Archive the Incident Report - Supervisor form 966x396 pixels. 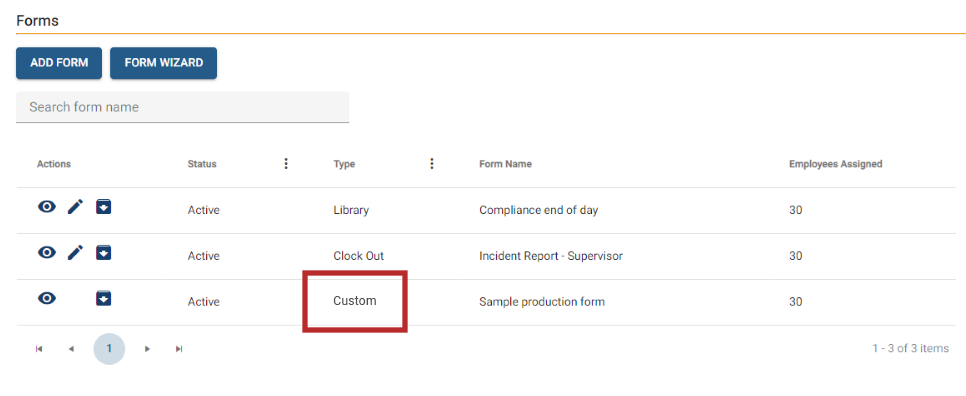[104, 253]
